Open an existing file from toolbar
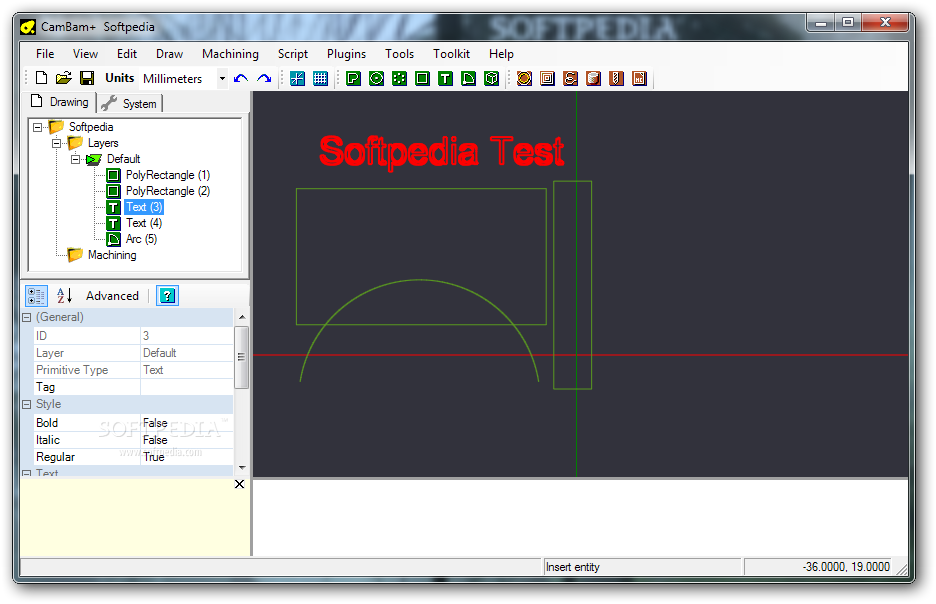The image size is (936, 604). point(64,78)
